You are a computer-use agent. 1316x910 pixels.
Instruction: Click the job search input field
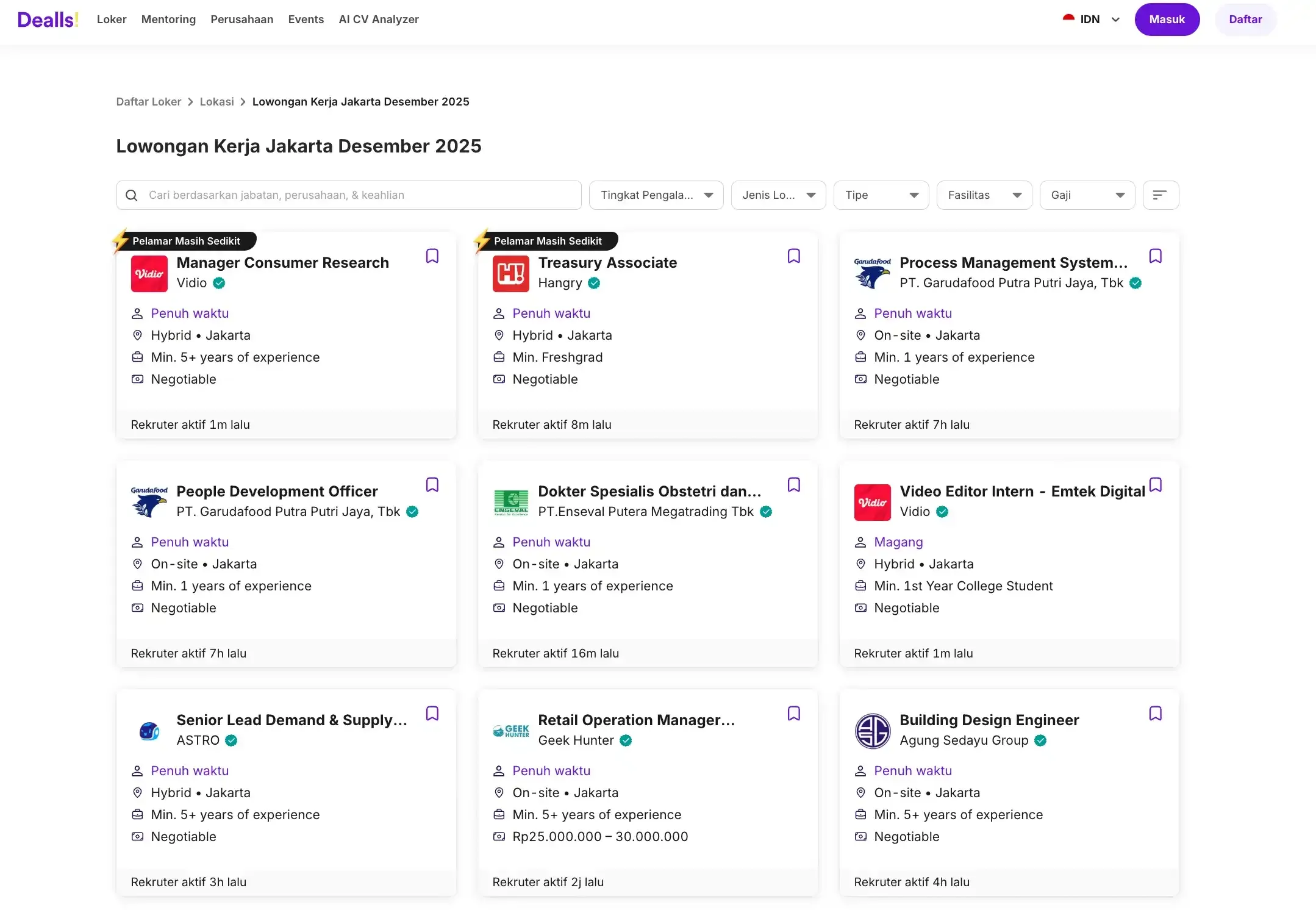click(x=360, y=195)
